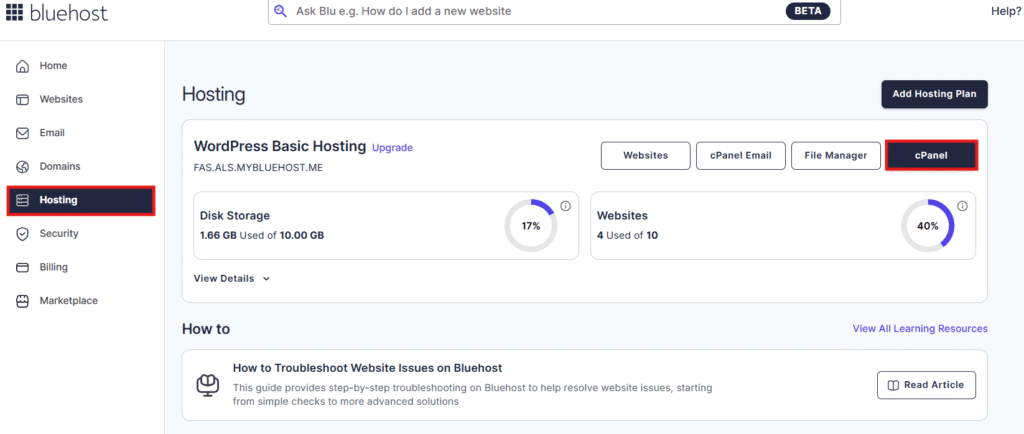Click the Bluehost grid logo icon
This screenshot has height=434, width=1024.
[x=14, y=12]
